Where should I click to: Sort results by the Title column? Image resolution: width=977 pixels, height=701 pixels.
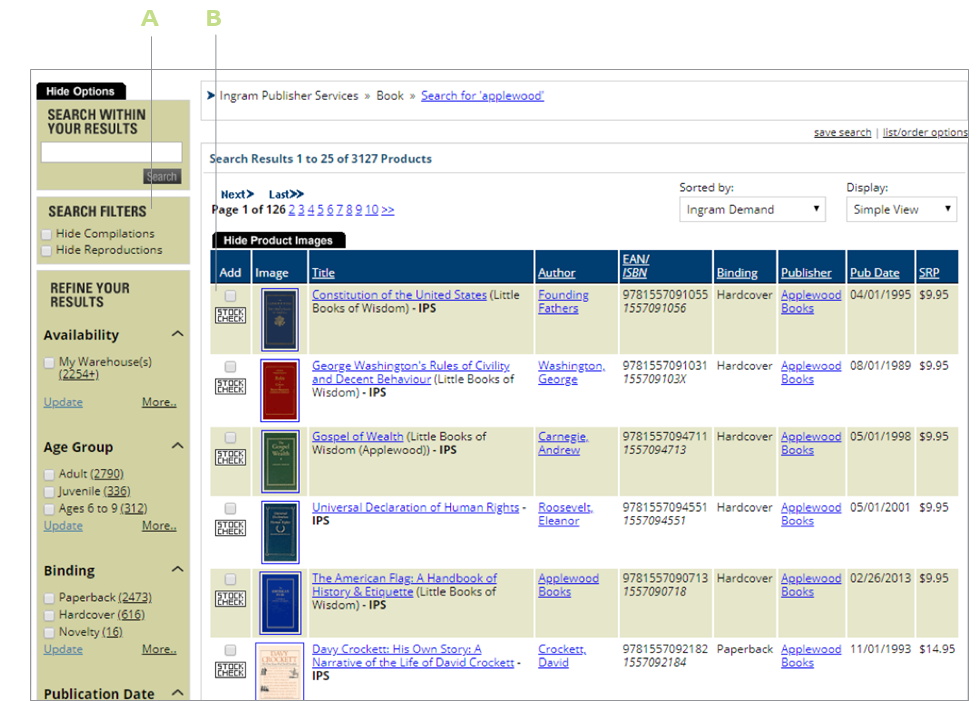point(323,273)
